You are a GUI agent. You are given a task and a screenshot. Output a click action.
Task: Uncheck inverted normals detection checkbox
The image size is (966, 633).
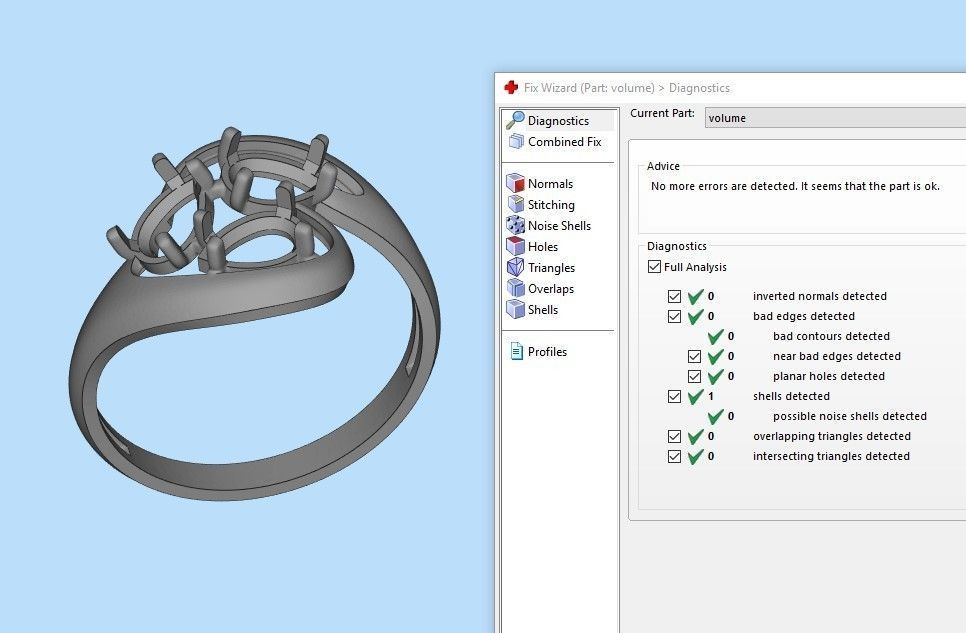pos(674,296)
